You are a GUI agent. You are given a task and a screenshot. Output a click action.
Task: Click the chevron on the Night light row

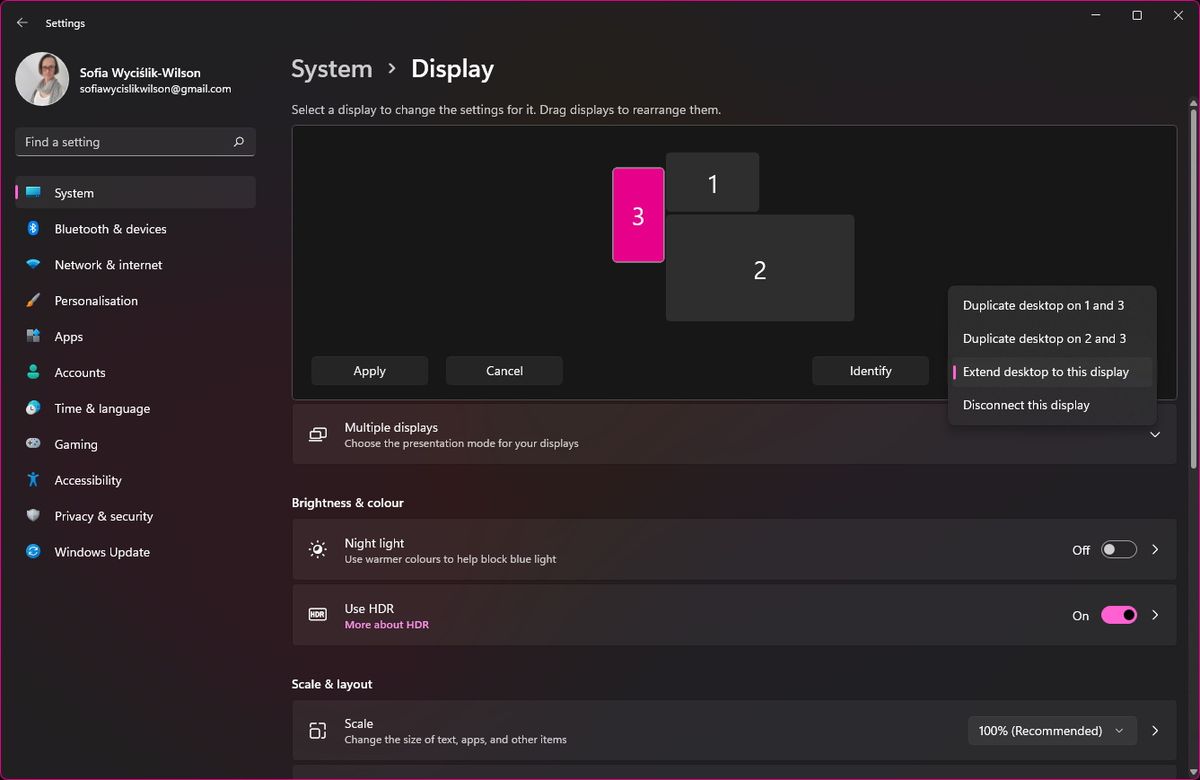[x=1155, y=548]
